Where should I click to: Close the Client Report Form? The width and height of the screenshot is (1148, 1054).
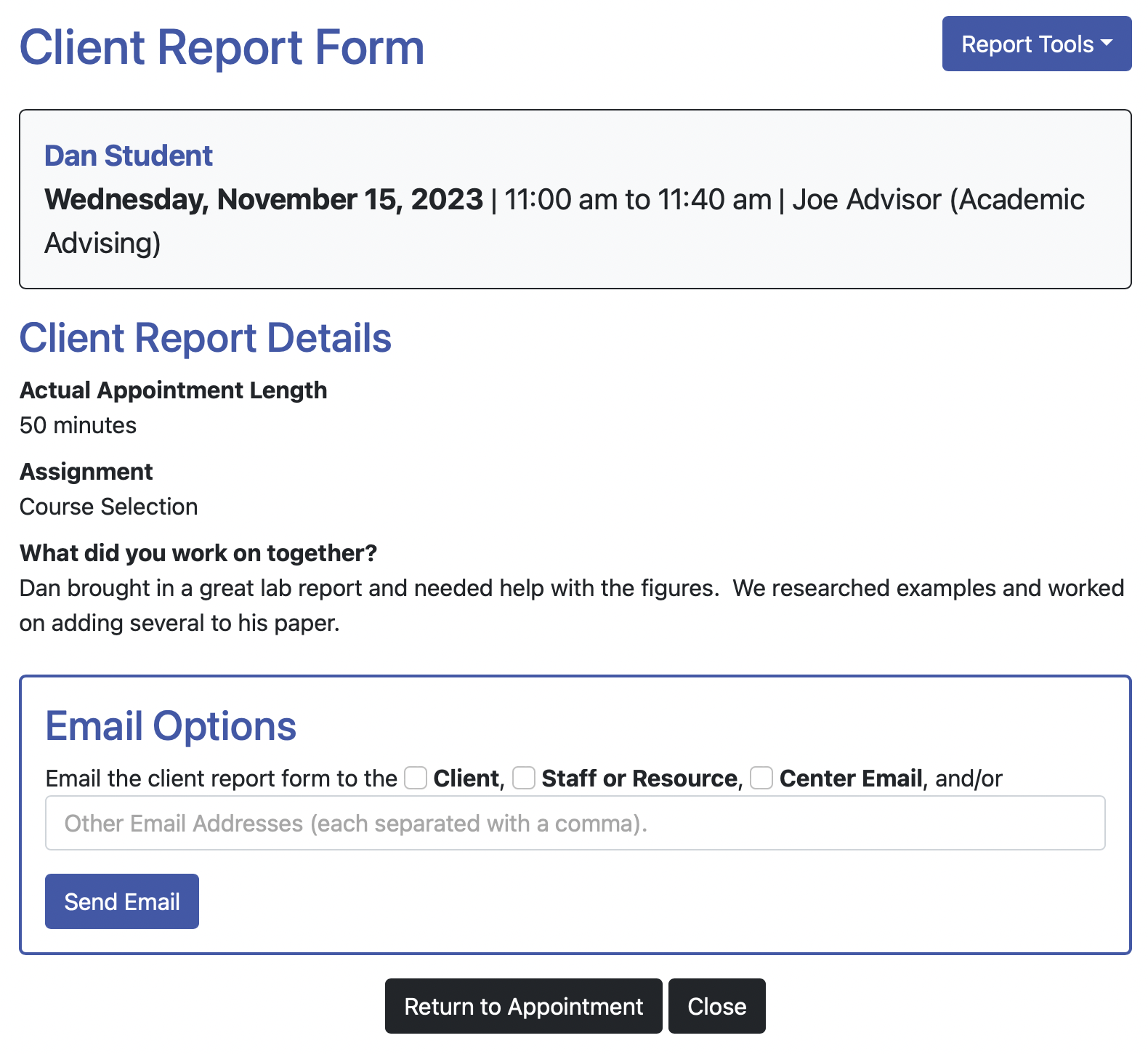pos(717,1006)
